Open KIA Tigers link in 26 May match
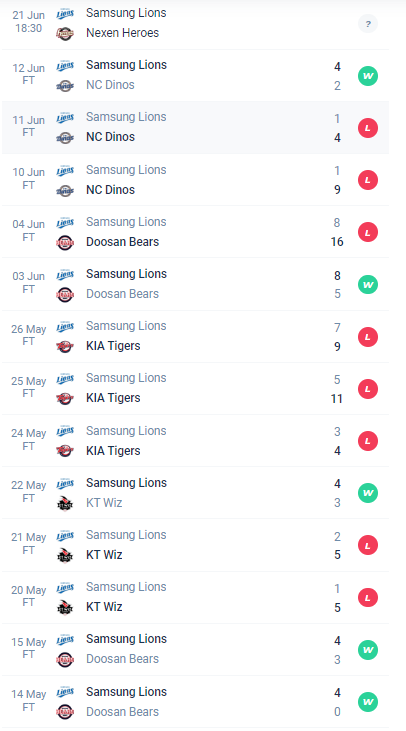The width and height of the screenshot is (406, 731). (x=113, y=346)
